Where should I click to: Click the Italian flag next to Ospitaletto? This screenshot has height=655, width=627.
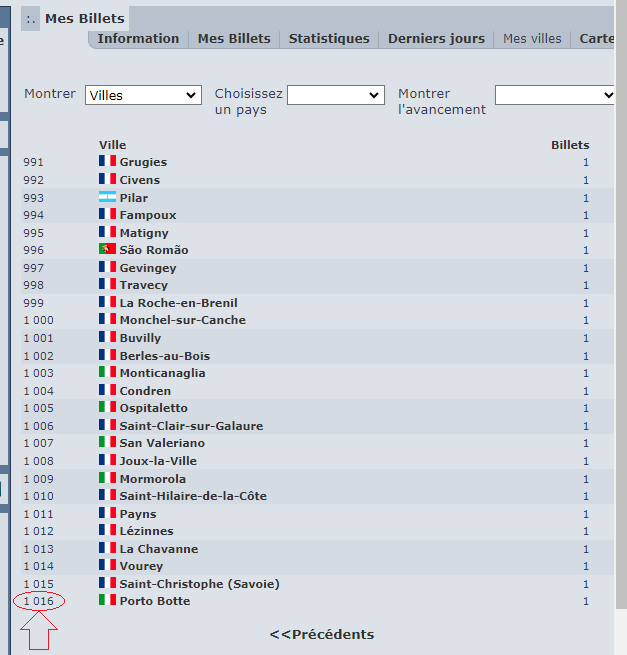tap(107, 408)
